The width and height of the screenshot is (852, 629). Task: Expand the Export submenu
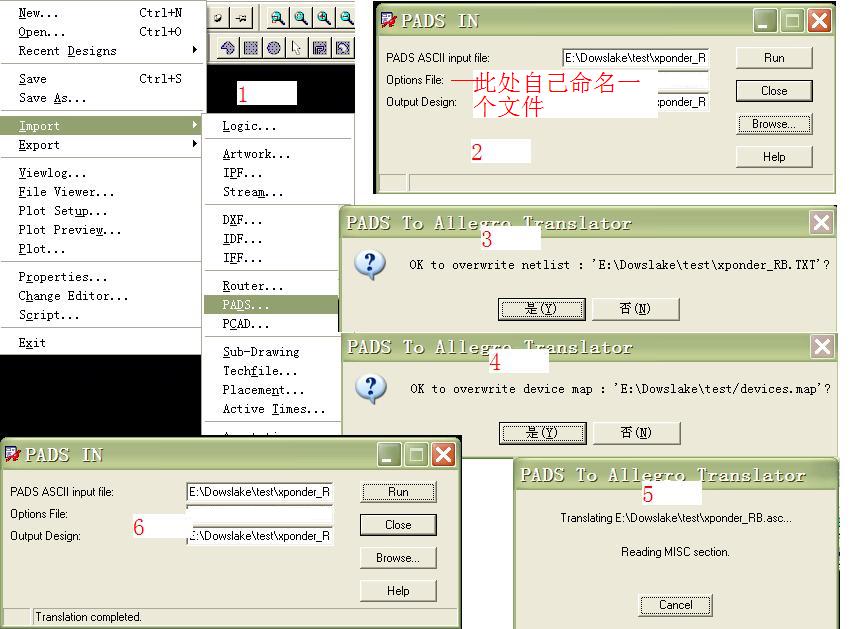(102, 144)
